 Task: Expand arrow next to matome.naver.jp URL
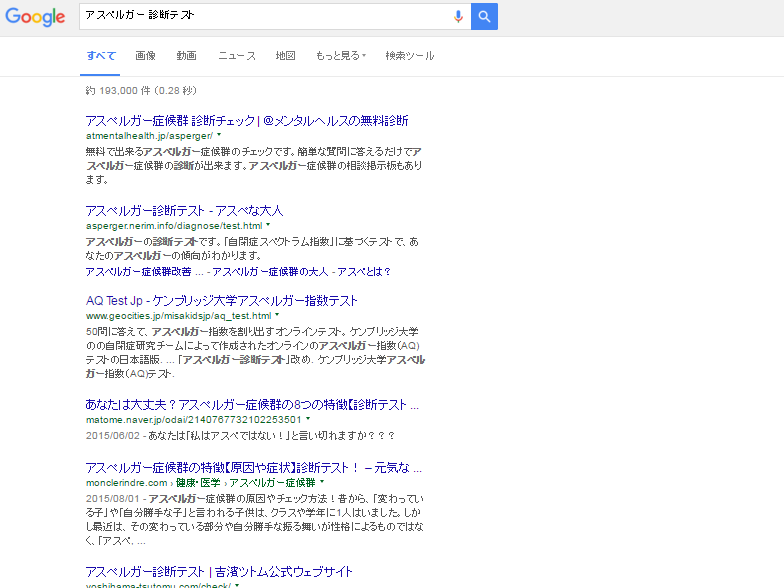click(x=308, y=419)
